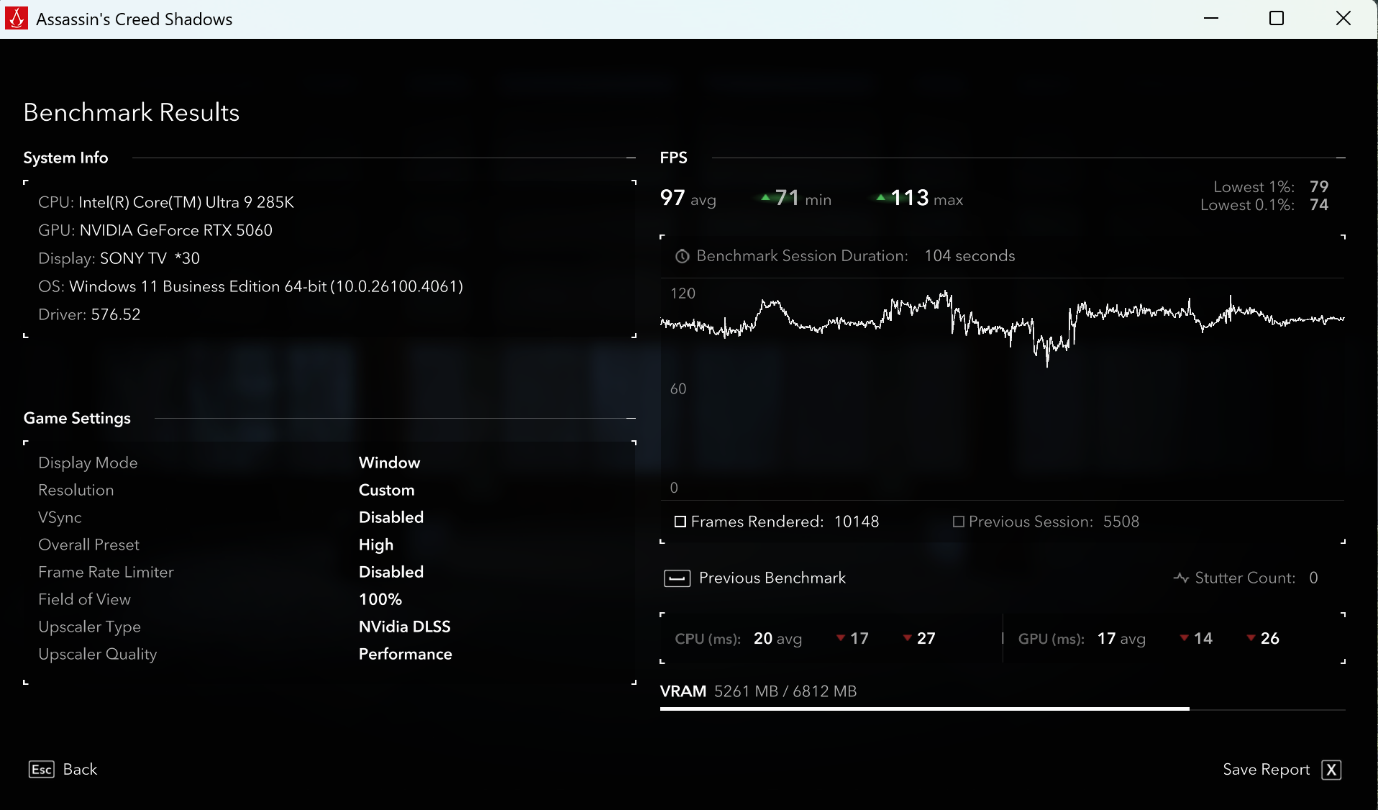The width and height of the screenshot is (1378, 810).
Task: Click the Previous Session count 5508
Action: tap(1121, 522)
